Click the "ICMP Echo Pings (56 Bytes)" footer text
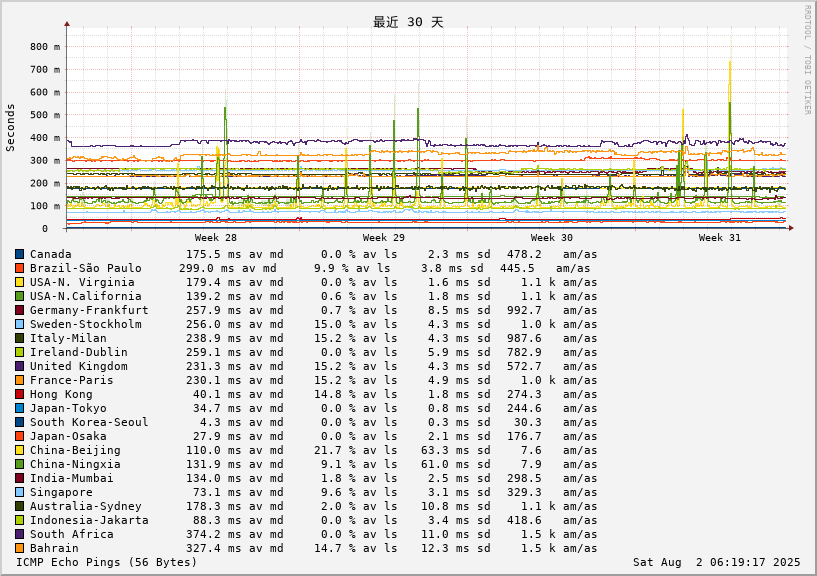The image size is (817, 576). coord(107,562)
